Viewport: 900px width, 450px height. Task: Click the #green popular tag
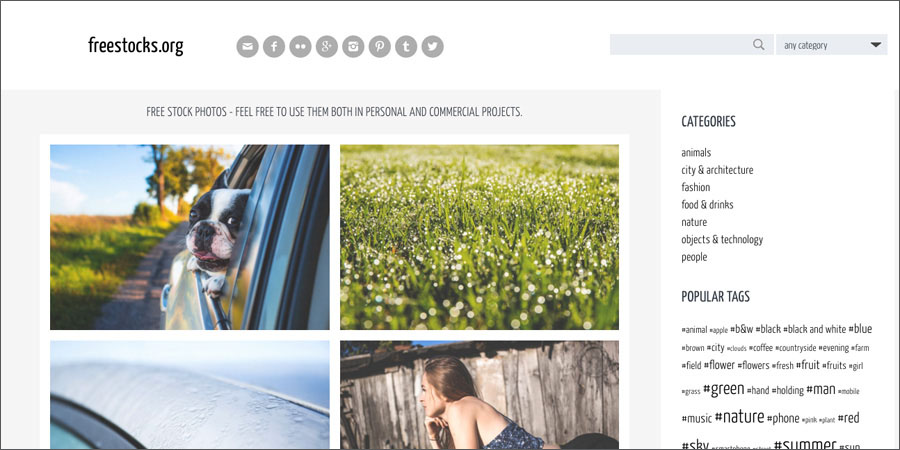[x=724, y=389]
